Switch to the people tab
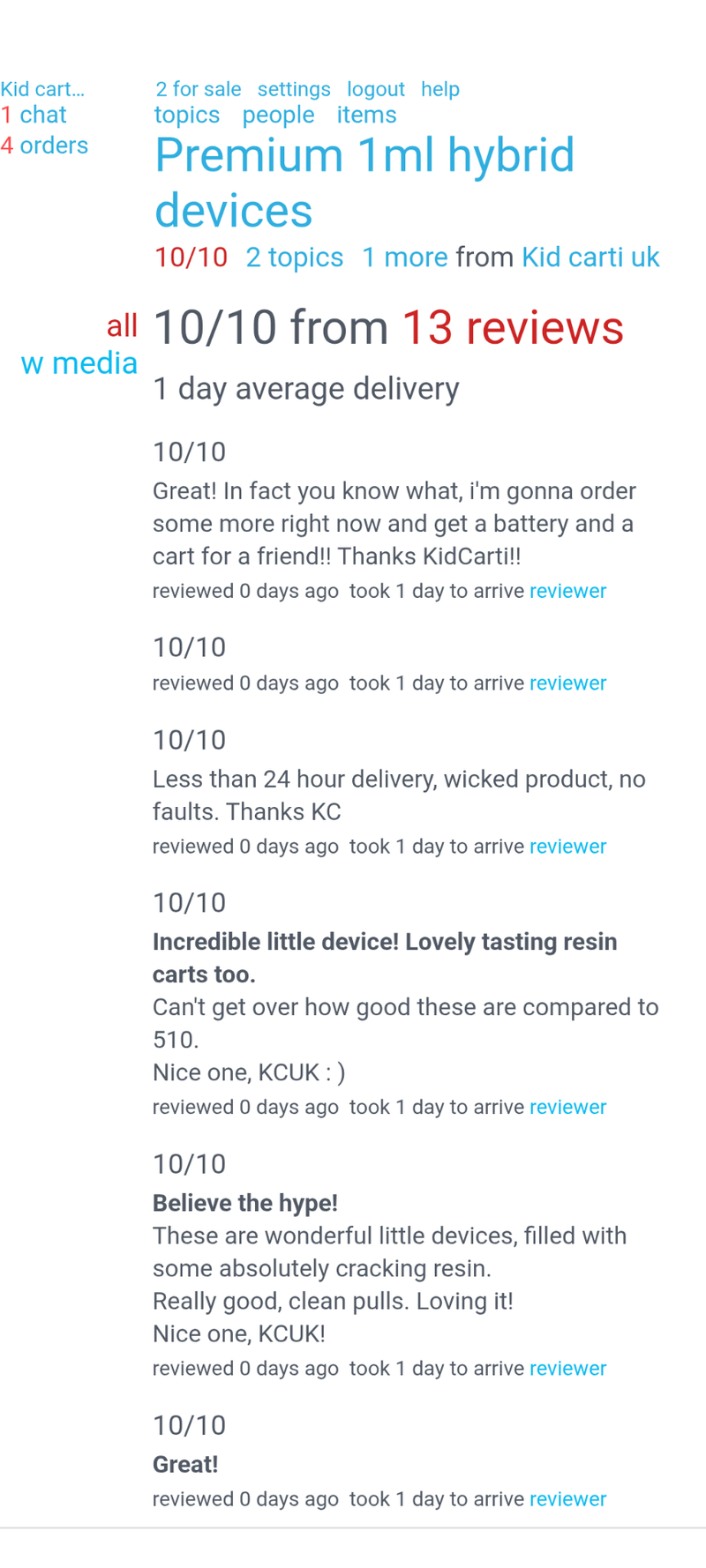This screenshot has height=1568, width=706. pos(278,115)
